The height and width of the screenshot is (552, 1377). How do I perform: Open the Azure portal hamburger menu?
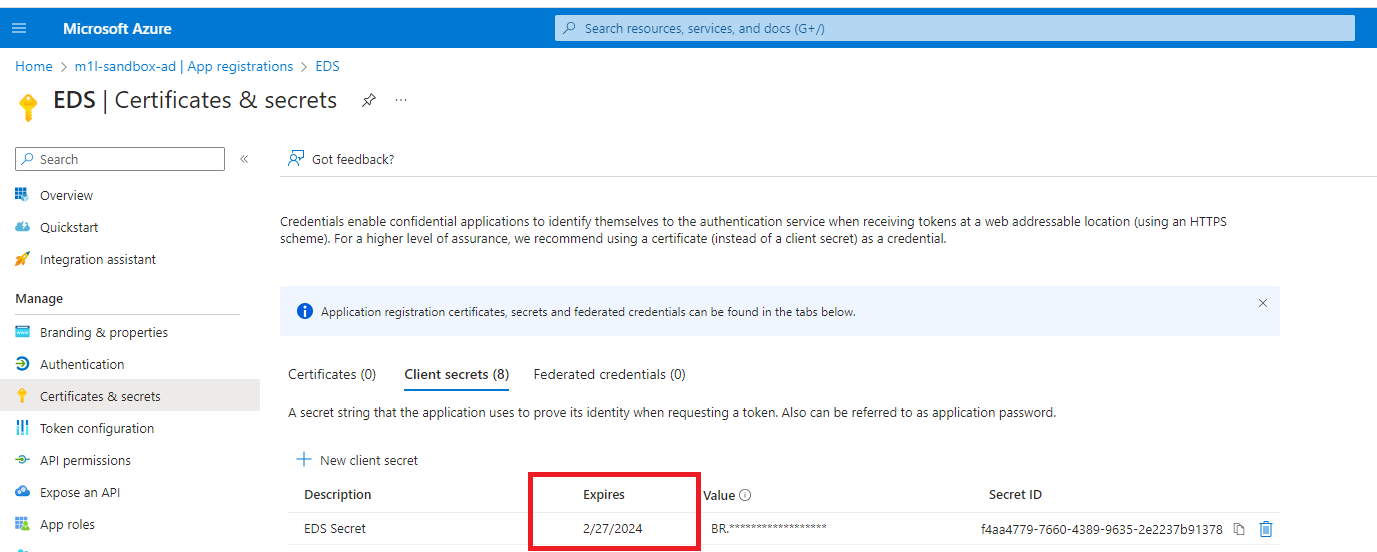point(19,28)
